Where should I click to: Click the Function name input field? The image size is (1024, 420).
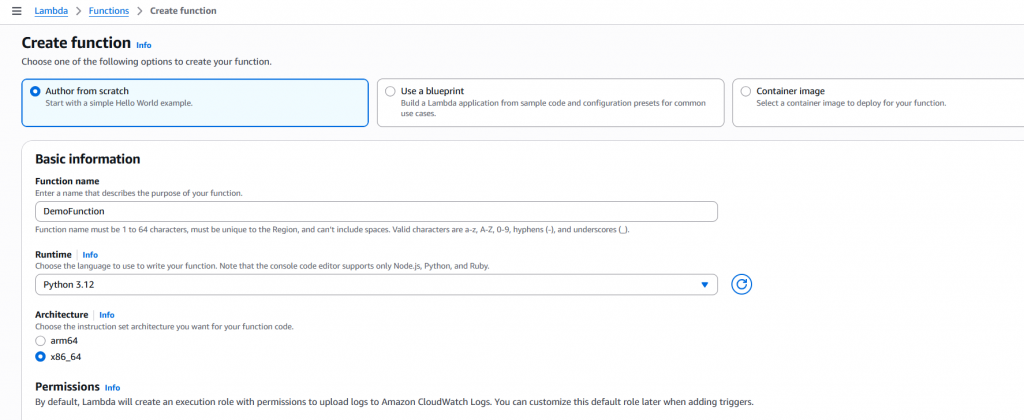coord(375,211)
